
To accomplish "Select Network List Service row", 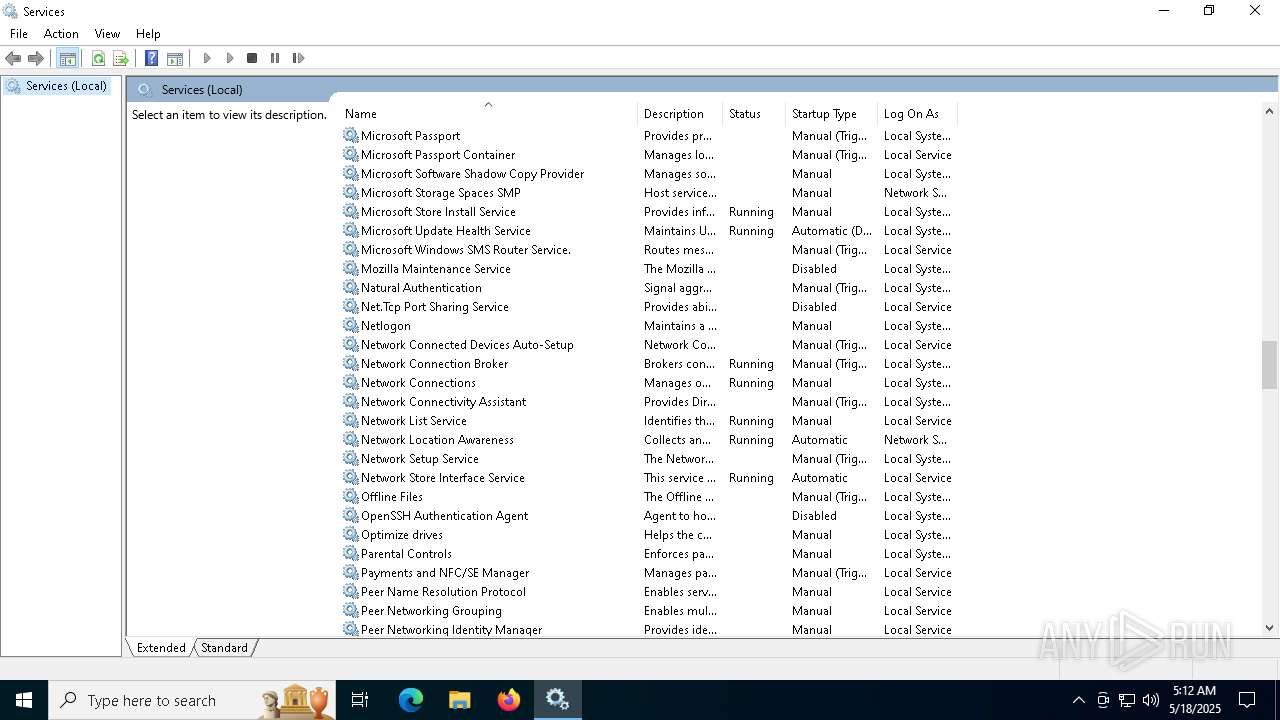I will 648,421.
